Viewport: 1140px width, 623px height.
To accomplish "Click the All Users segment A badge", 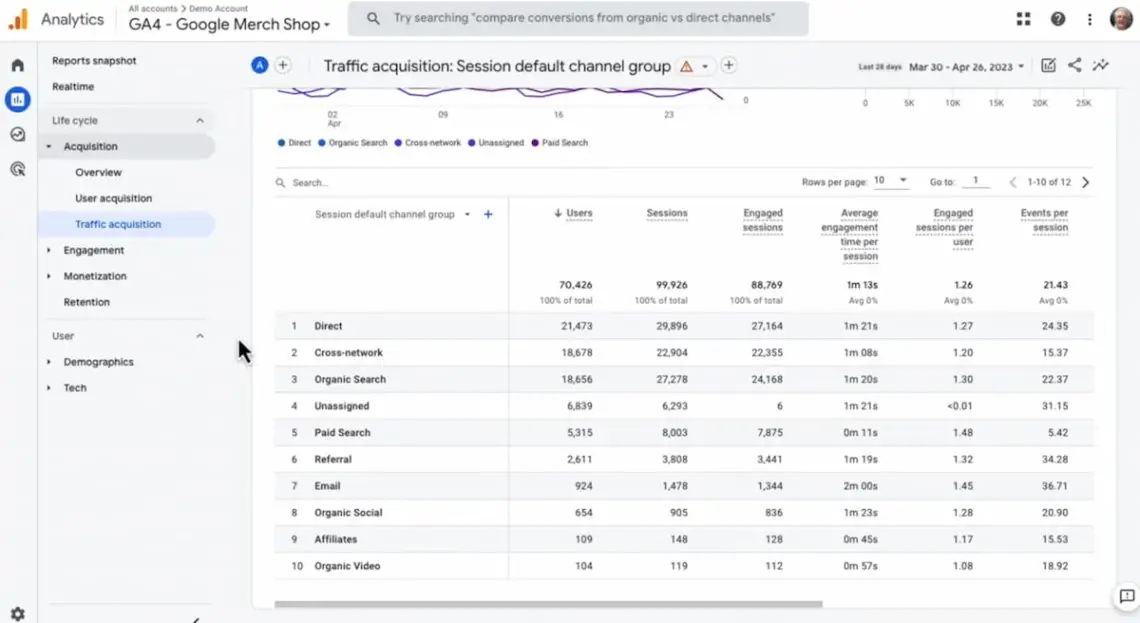I will point(260,65).
